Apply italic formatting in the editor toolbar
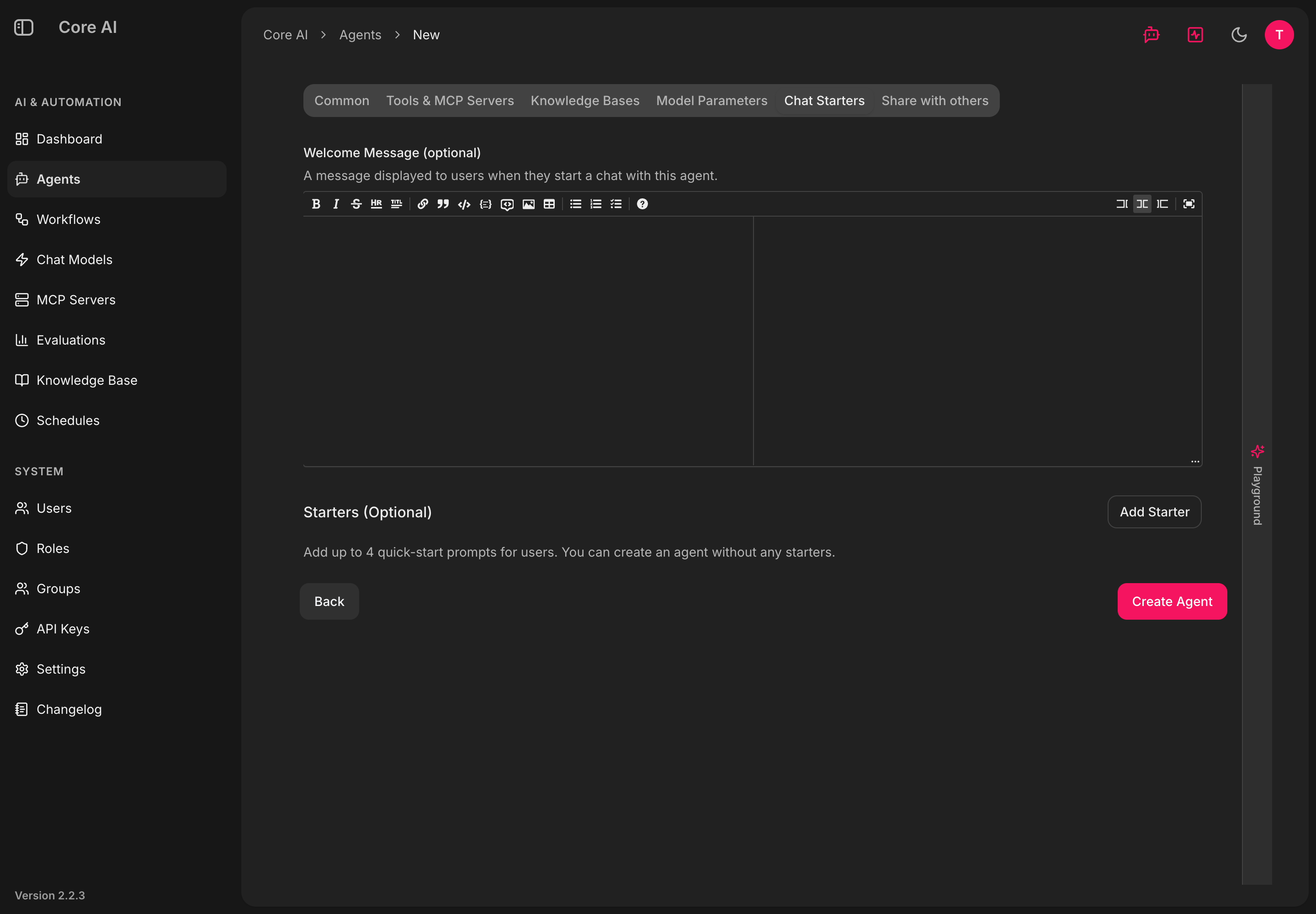1316x914 pixels. coord(335,204)
